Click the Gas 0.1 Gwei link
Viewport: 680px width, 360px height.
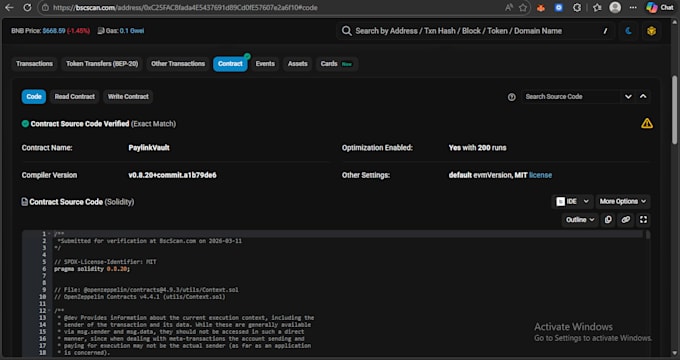pos(132,31)
